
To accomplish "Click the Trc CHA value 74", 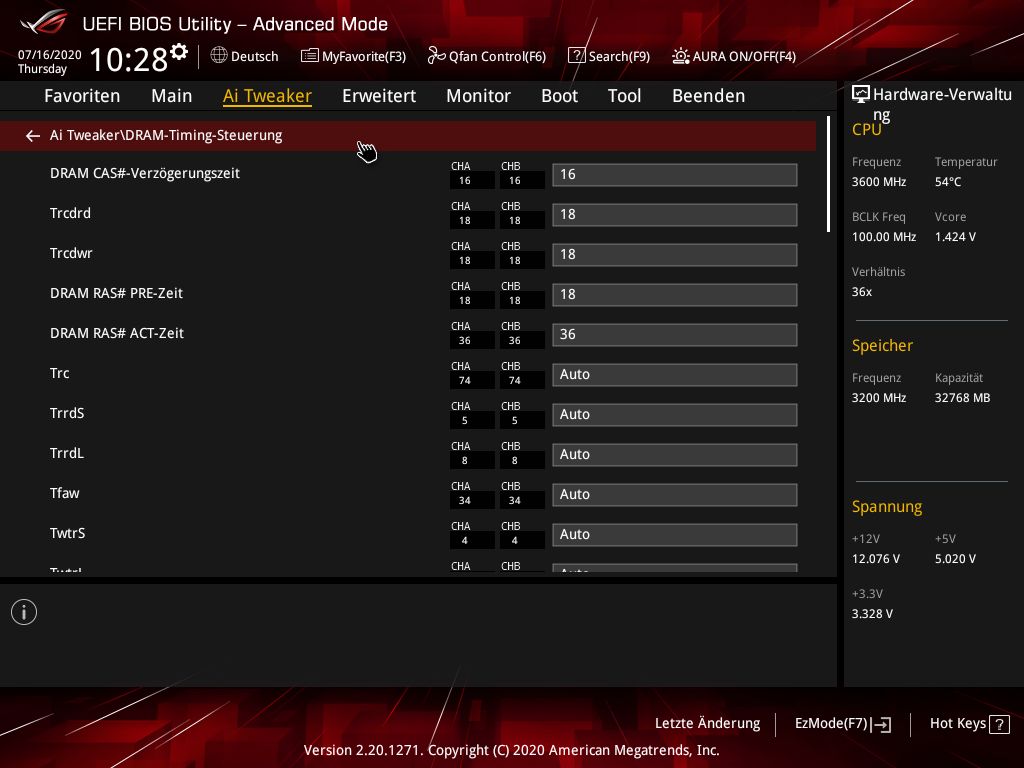I will (x=464, y=381).
